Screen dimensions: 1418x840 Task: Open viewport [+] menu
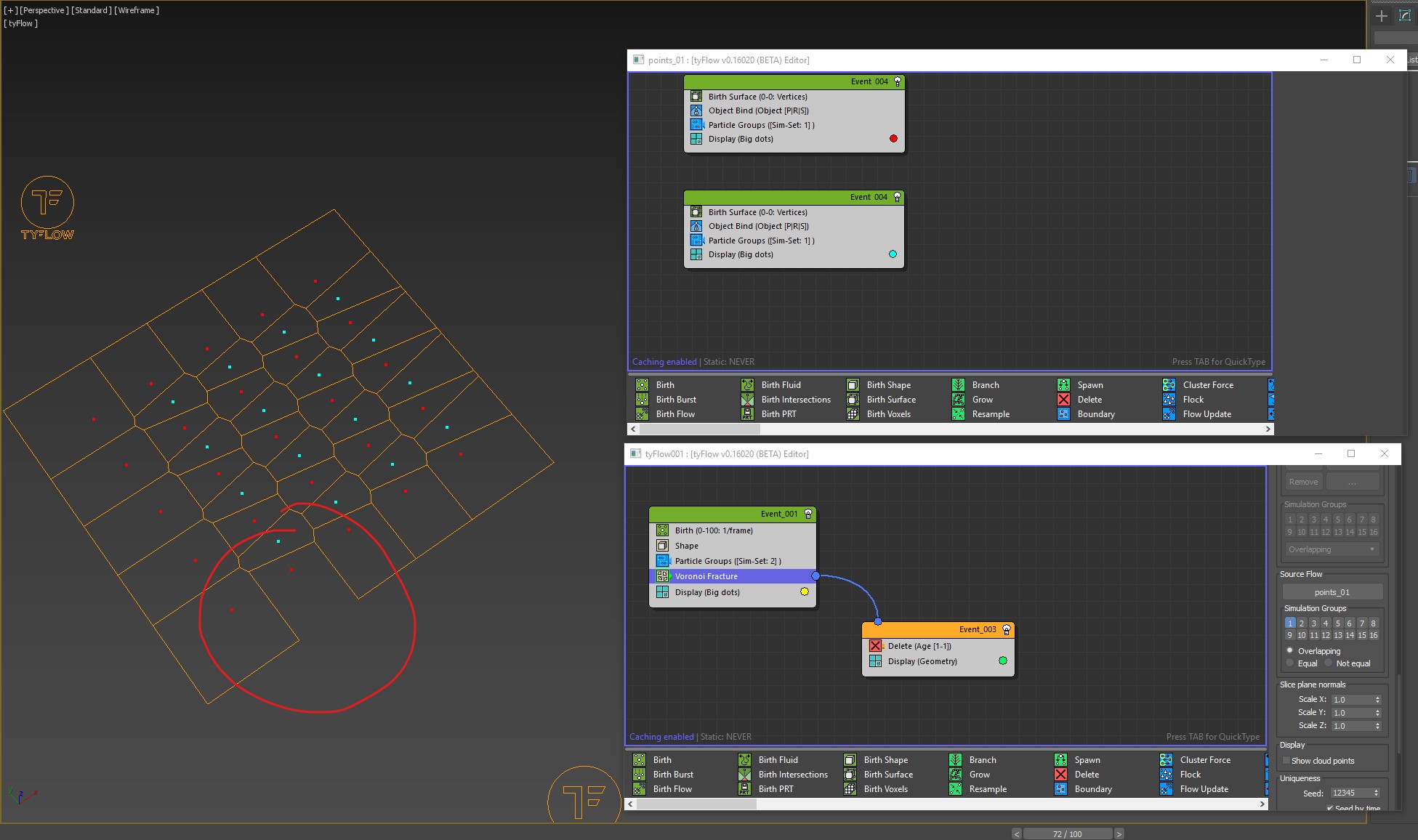click(x=11, y=10)
